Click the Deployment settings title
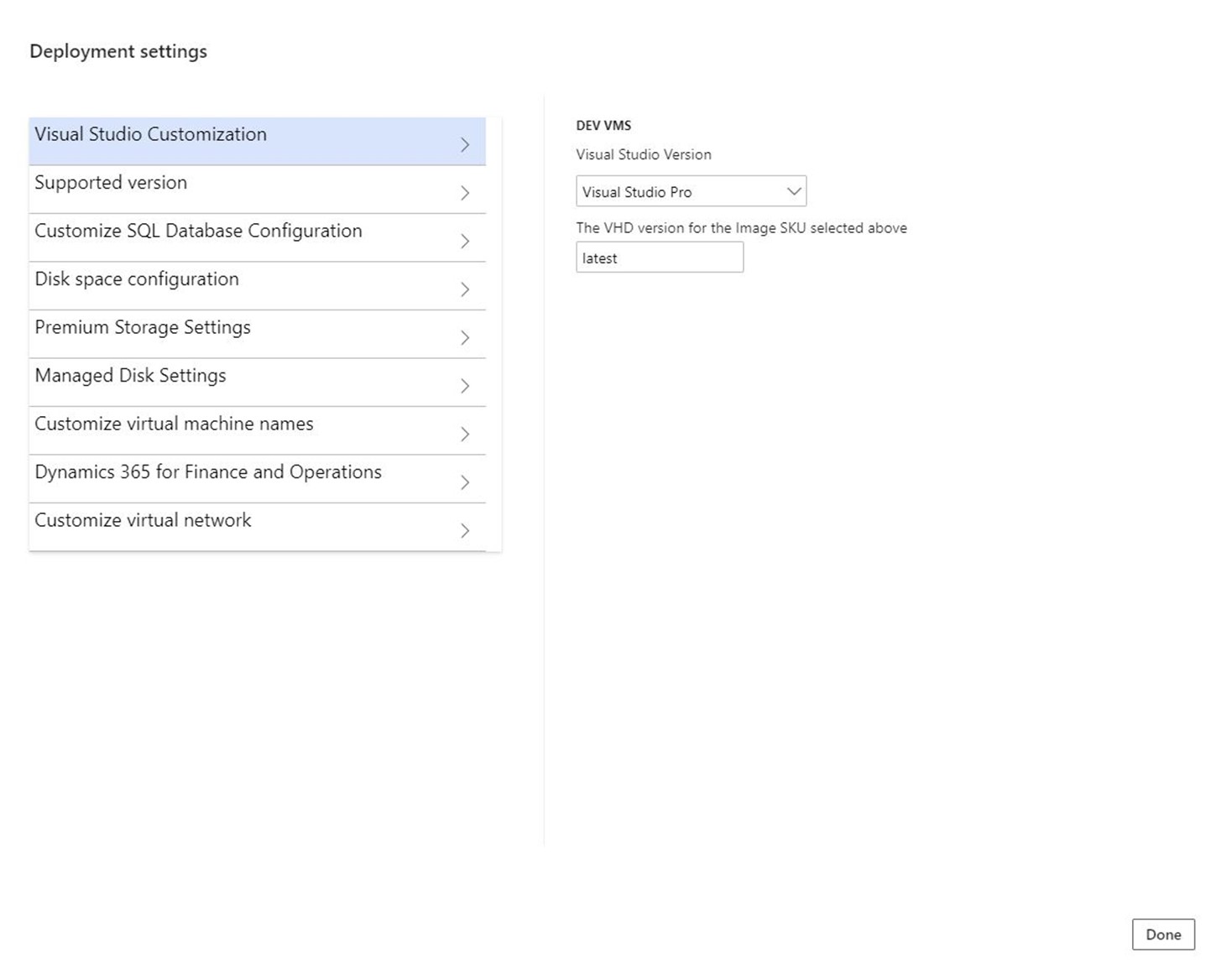Screen dimensions: 1232x968 click(118, 51)
